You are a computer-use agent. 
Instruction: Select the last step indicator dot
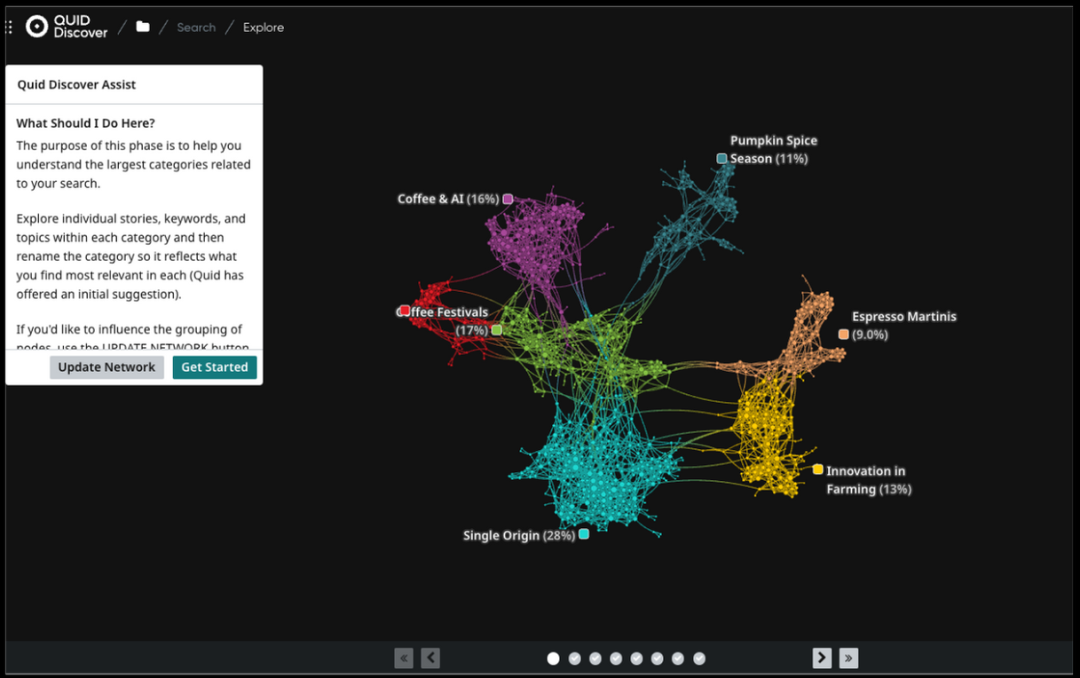[699, 658]
